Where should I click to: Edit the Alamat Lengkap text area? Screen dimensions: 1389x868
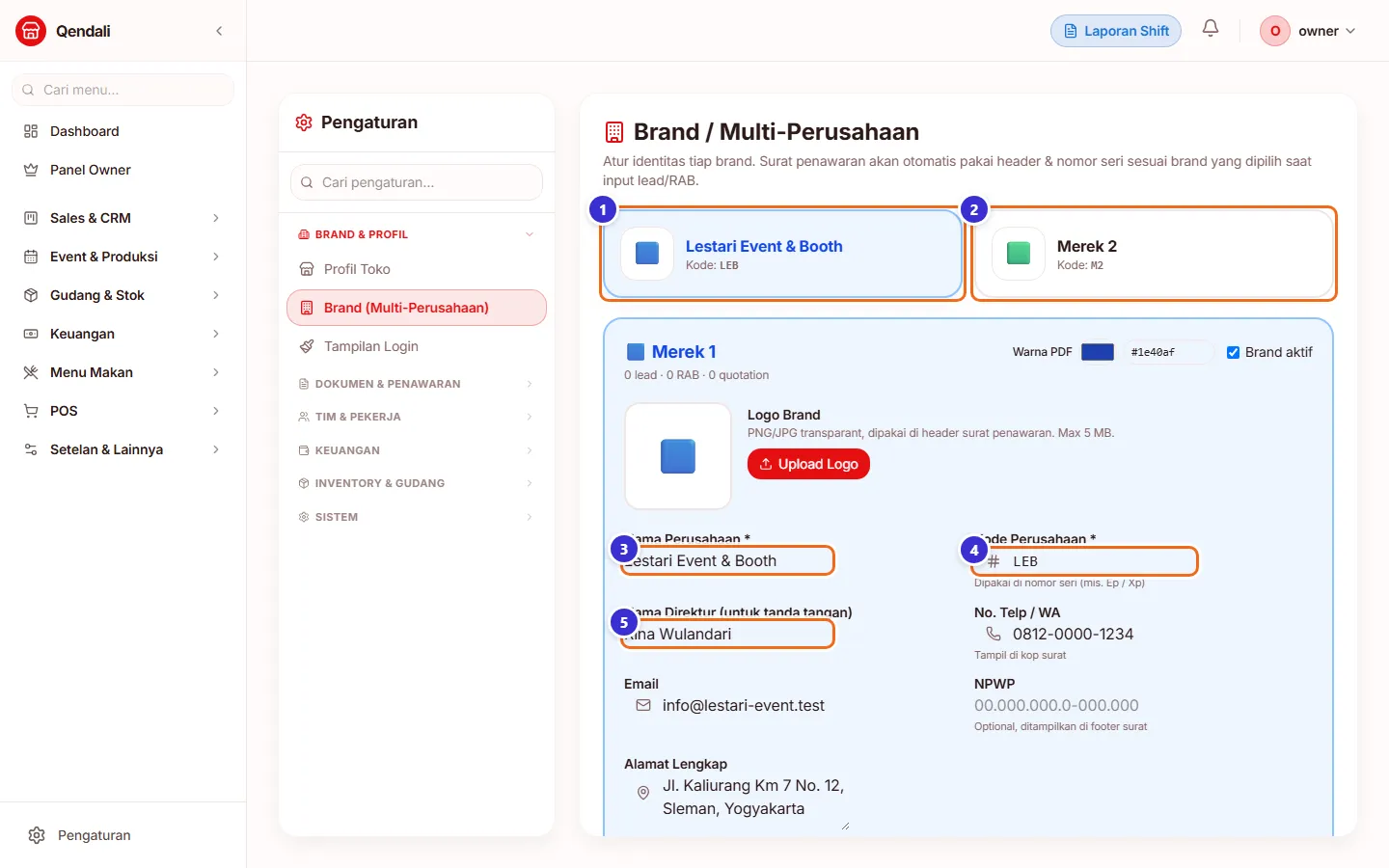coord(738,798)
